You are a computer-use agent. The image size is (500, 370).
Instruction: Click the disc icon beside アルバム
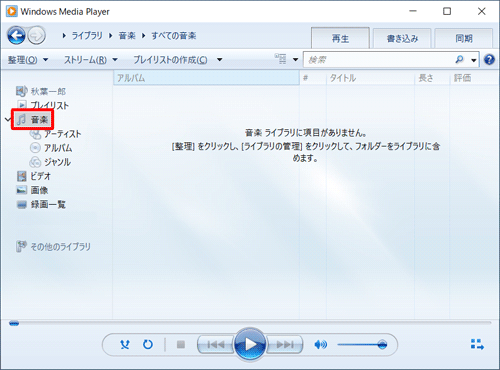(35, 148)
